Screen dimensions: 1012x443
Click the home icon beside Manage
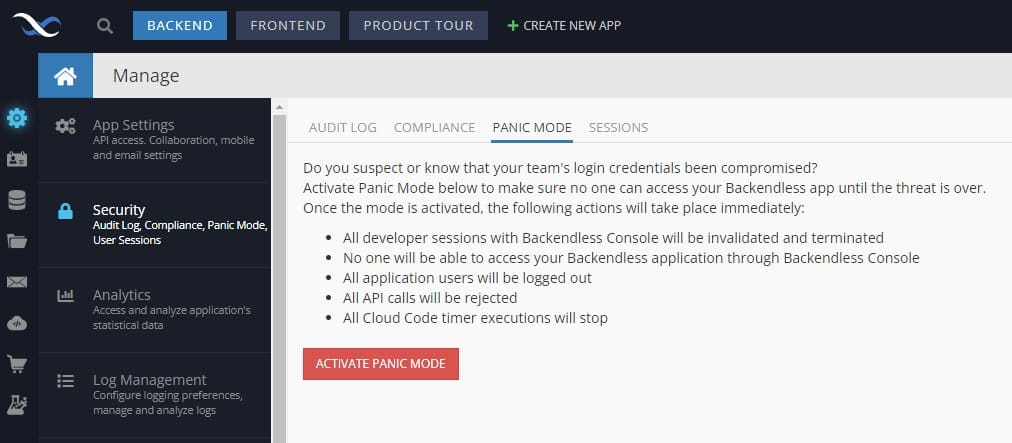65,76
